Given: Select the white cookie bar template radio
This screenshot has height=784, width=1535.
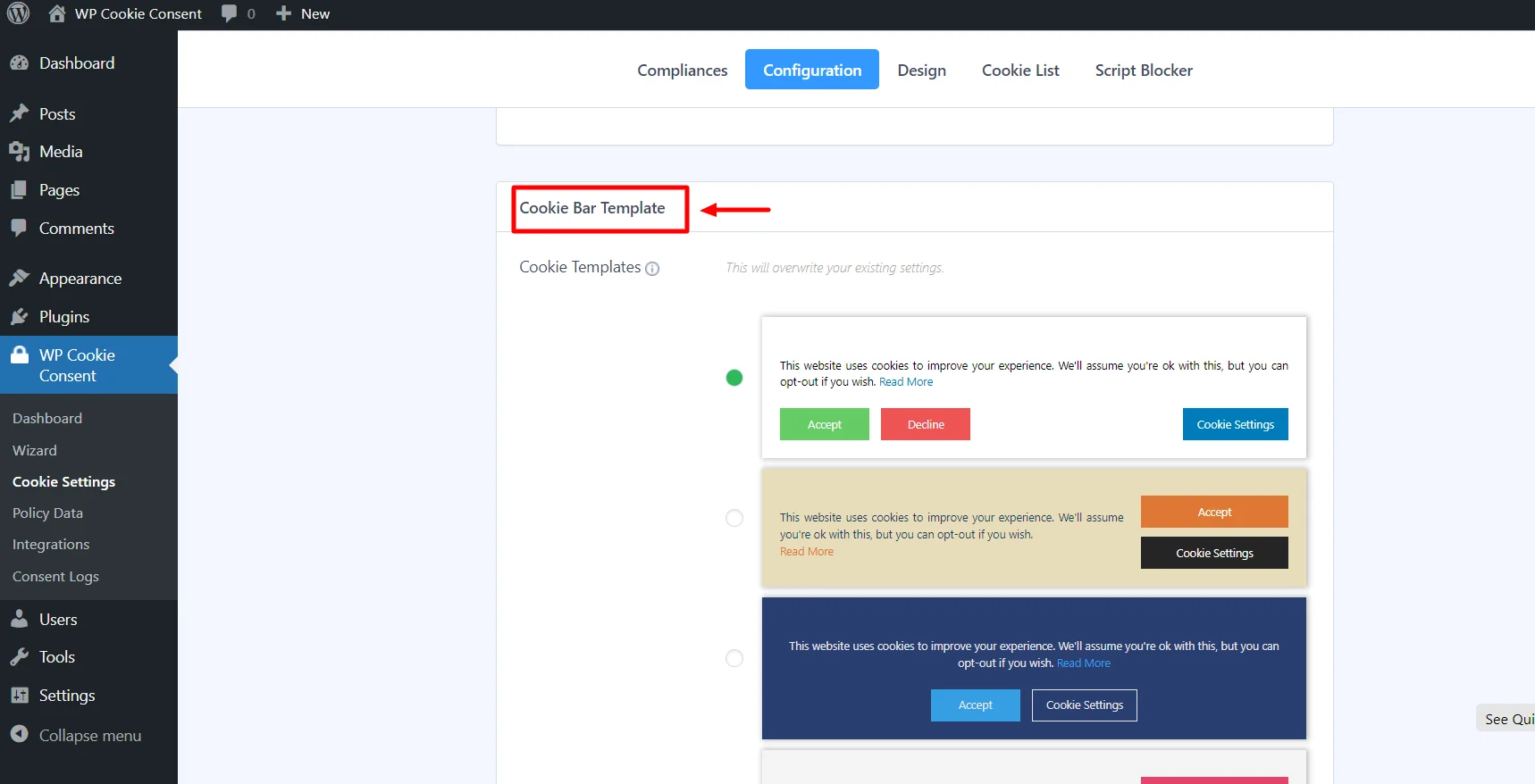Looking at the screenshot, I should click(734, 378).
